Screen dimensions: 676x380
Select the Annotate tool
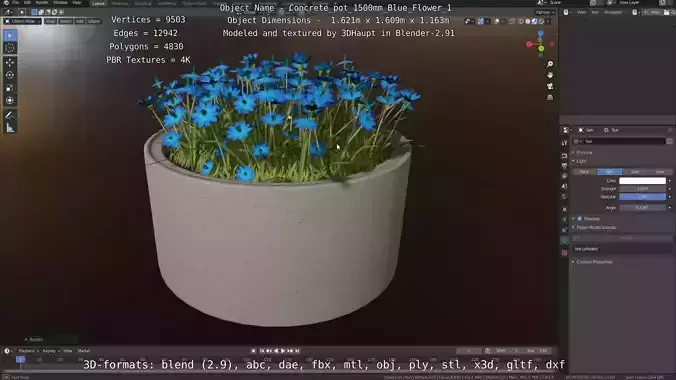tap(10, 115)
